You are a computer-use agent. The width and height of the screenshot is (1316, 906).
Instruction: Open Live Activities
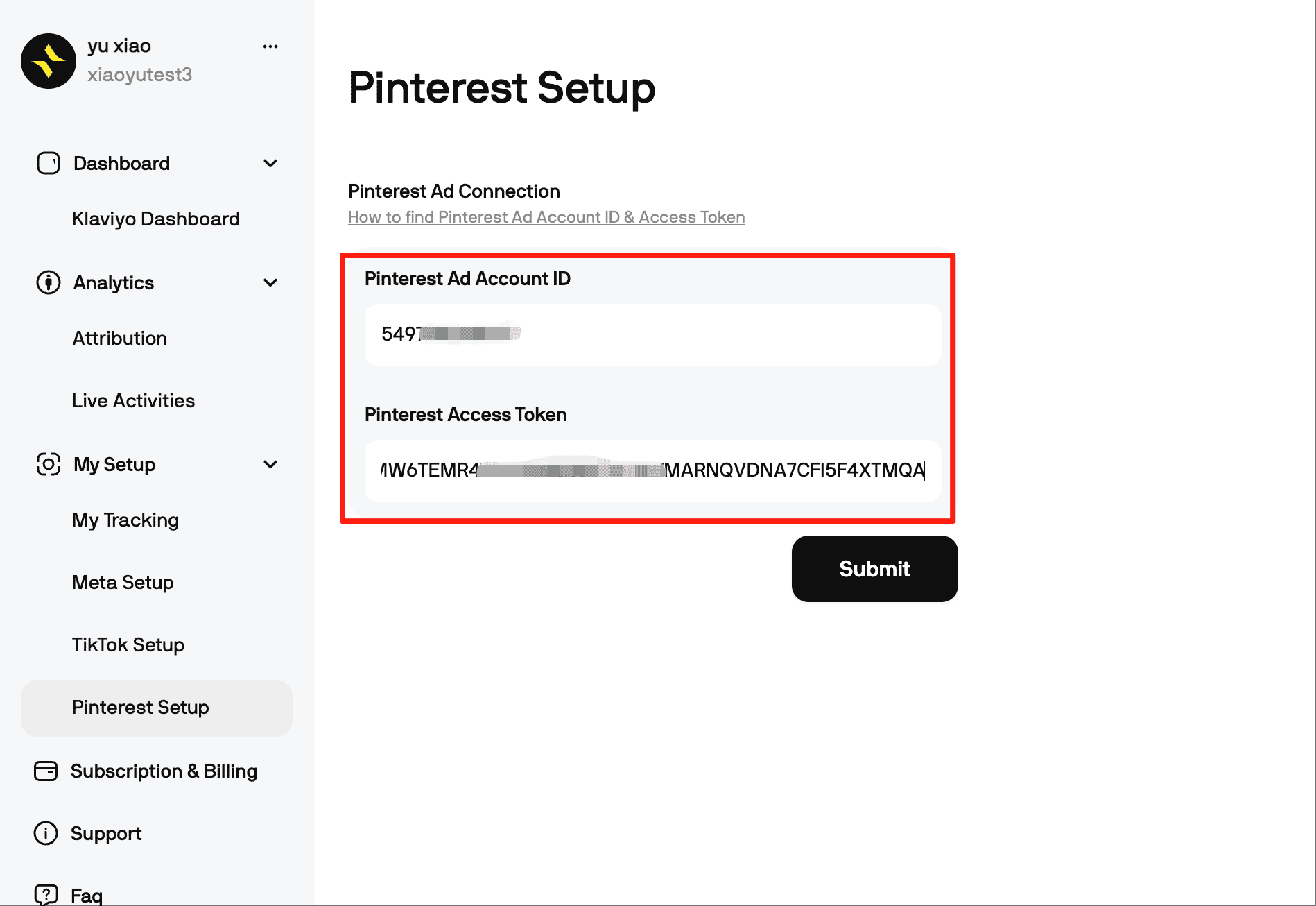[132, 400]
